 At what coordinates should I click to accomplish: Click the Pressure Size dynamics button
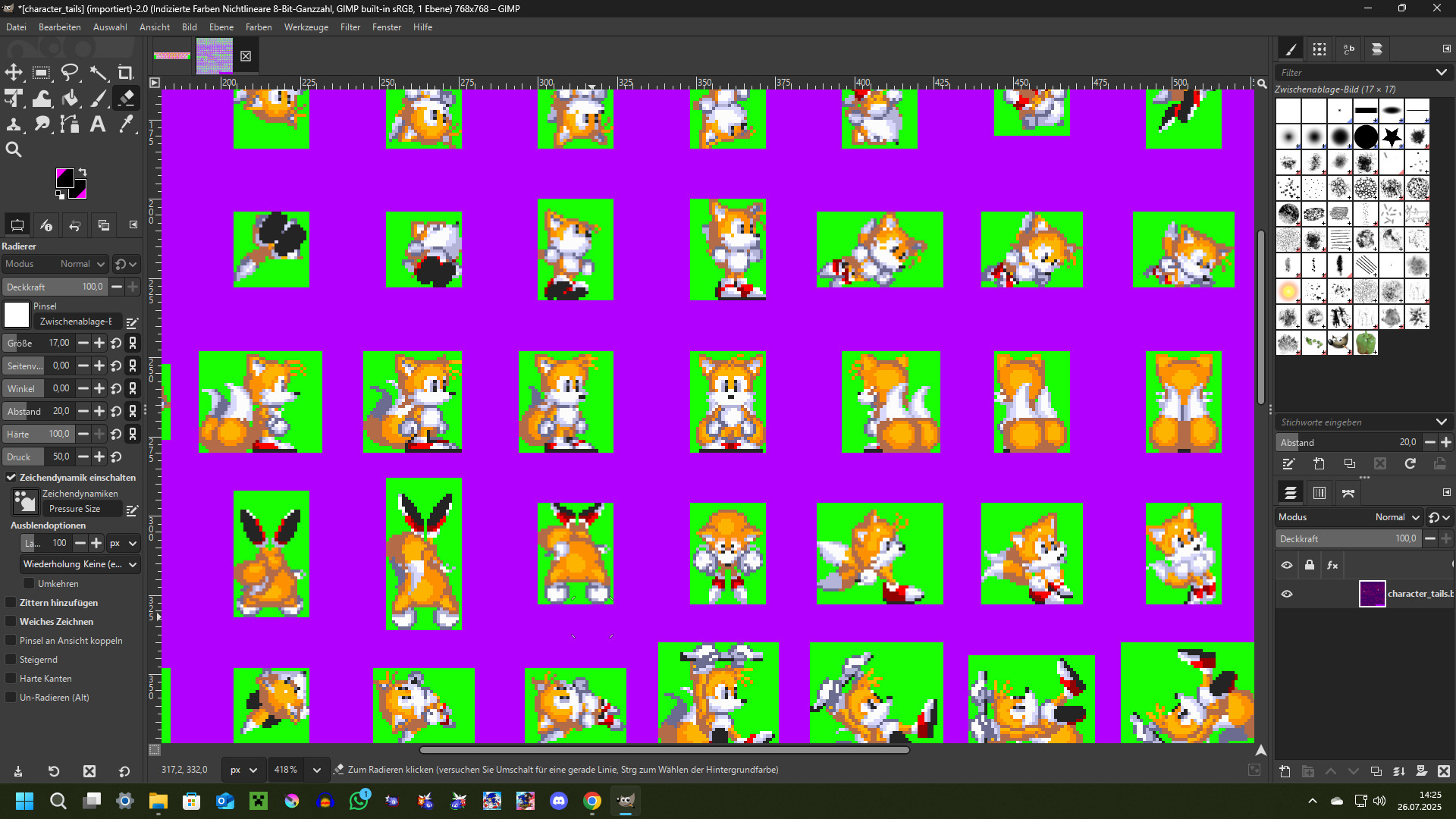click(82, 509)
